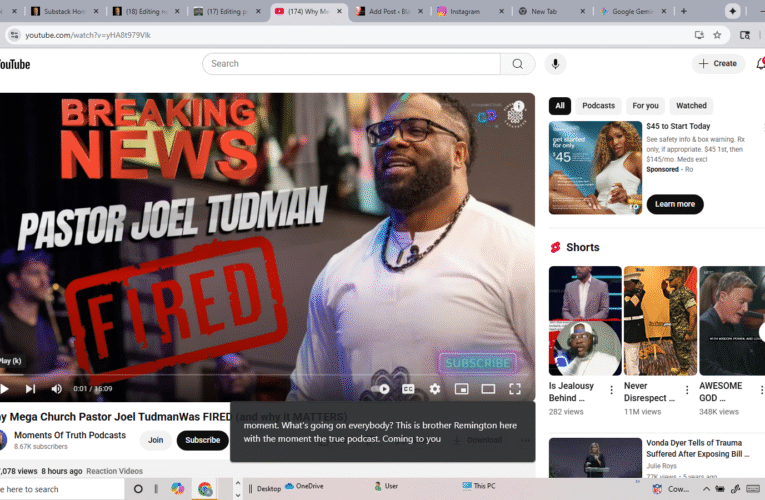The image size is (765, 500).
Task: Select the Watched filter chip
Action: (x=691, y=105)
